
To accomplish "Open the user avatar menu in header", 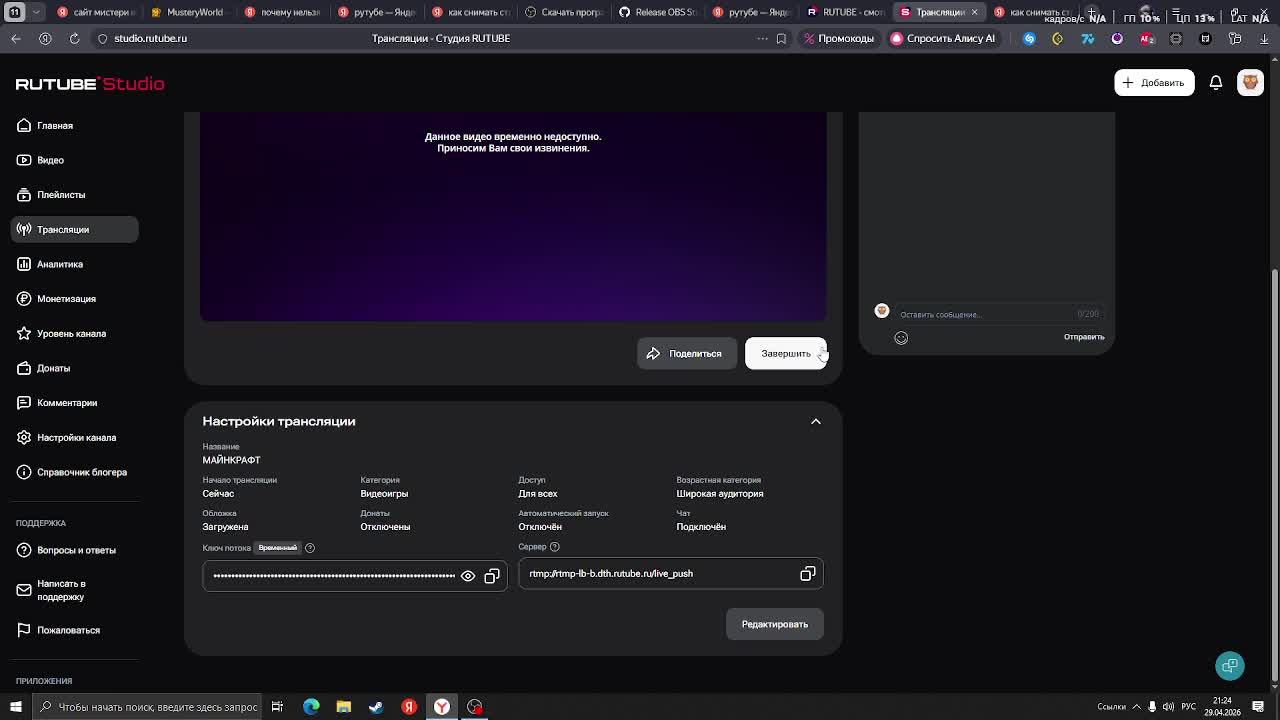I will [x=1251, y=83].
